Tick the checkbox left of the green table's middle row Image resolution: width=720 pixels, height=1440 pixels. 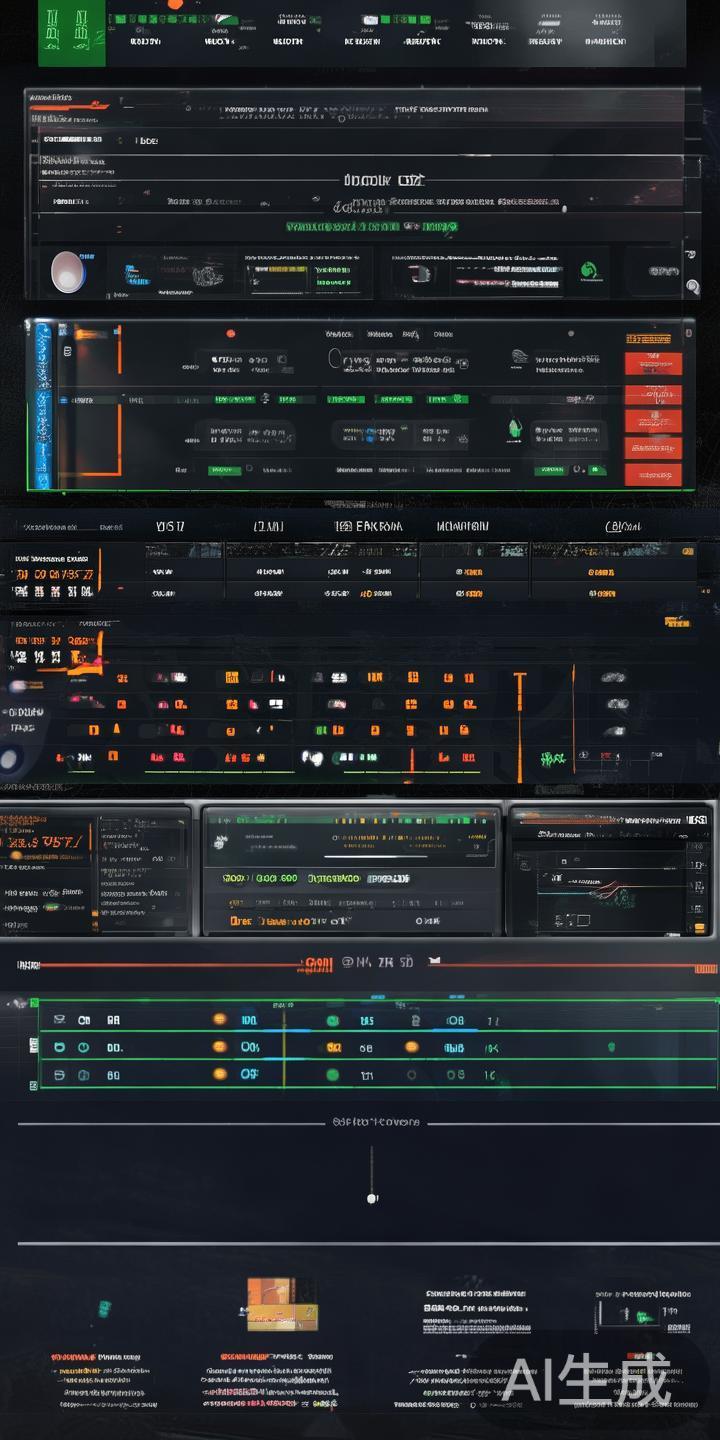pyautogui.click(x=33, y=1047)
